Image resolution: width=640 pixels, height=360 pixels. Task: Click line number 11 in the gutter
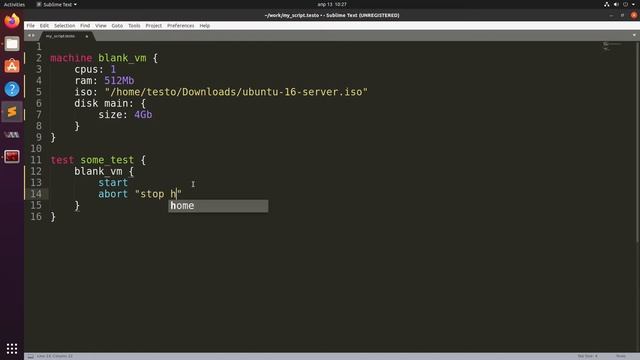coord(36,160)
